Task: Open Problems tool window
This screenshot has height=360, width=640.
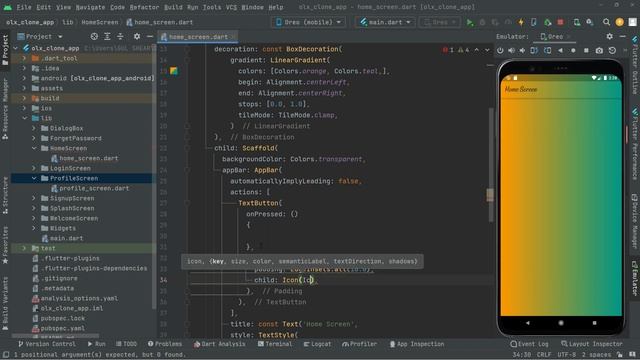Action: pos(165,344)
